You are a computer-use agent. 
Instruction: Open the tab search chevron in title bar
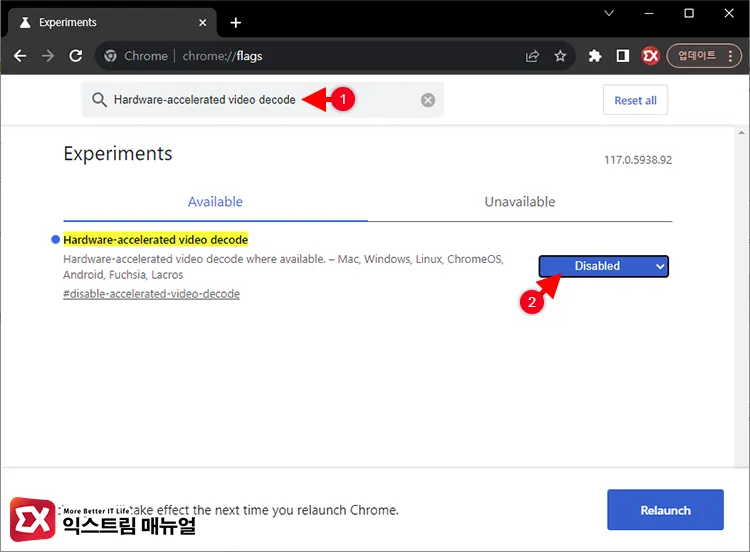point(609,13)
